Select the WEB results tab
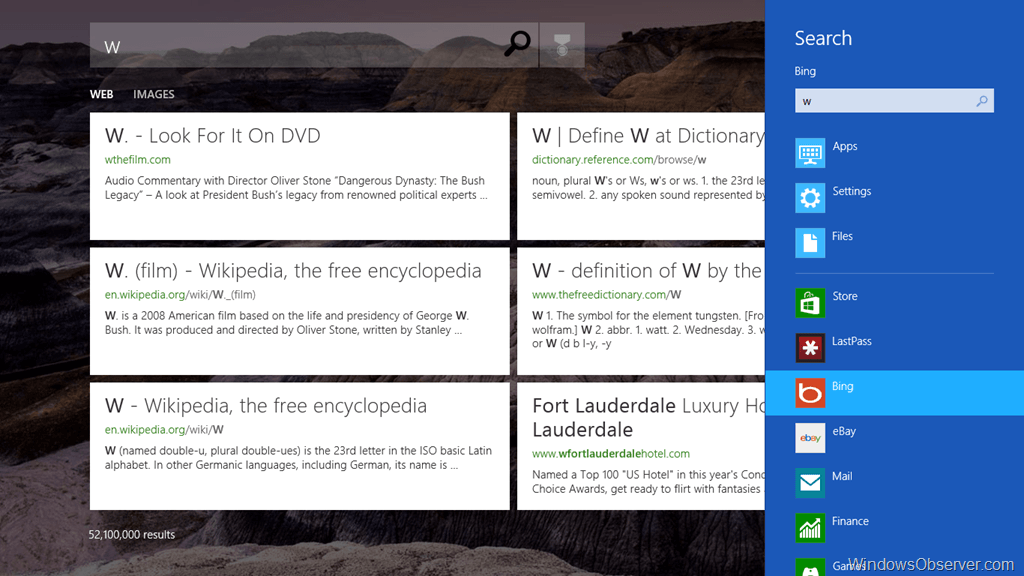 101,95
